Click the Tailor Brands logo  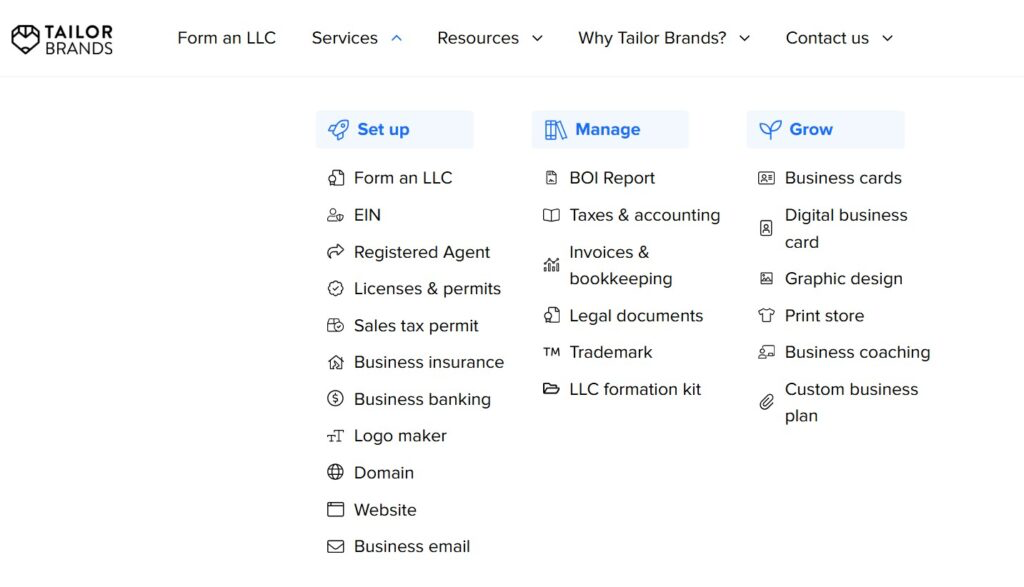[x=62, y=38]
